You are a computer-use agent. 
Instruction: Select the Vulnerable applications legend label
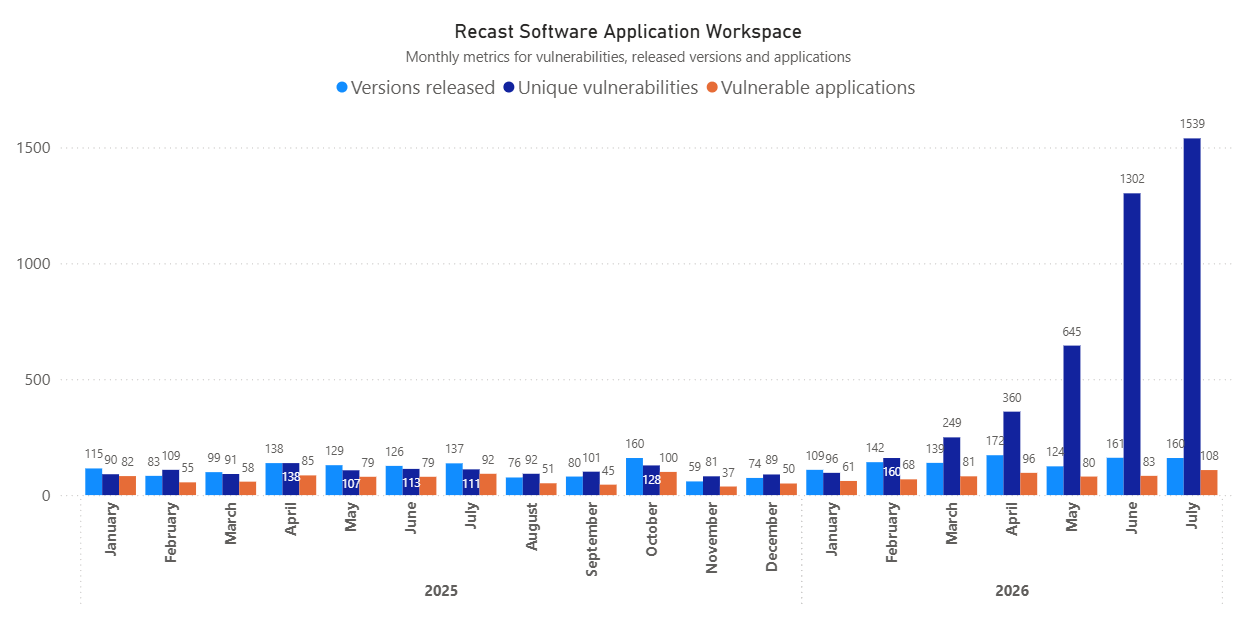[x=818, y=88]
